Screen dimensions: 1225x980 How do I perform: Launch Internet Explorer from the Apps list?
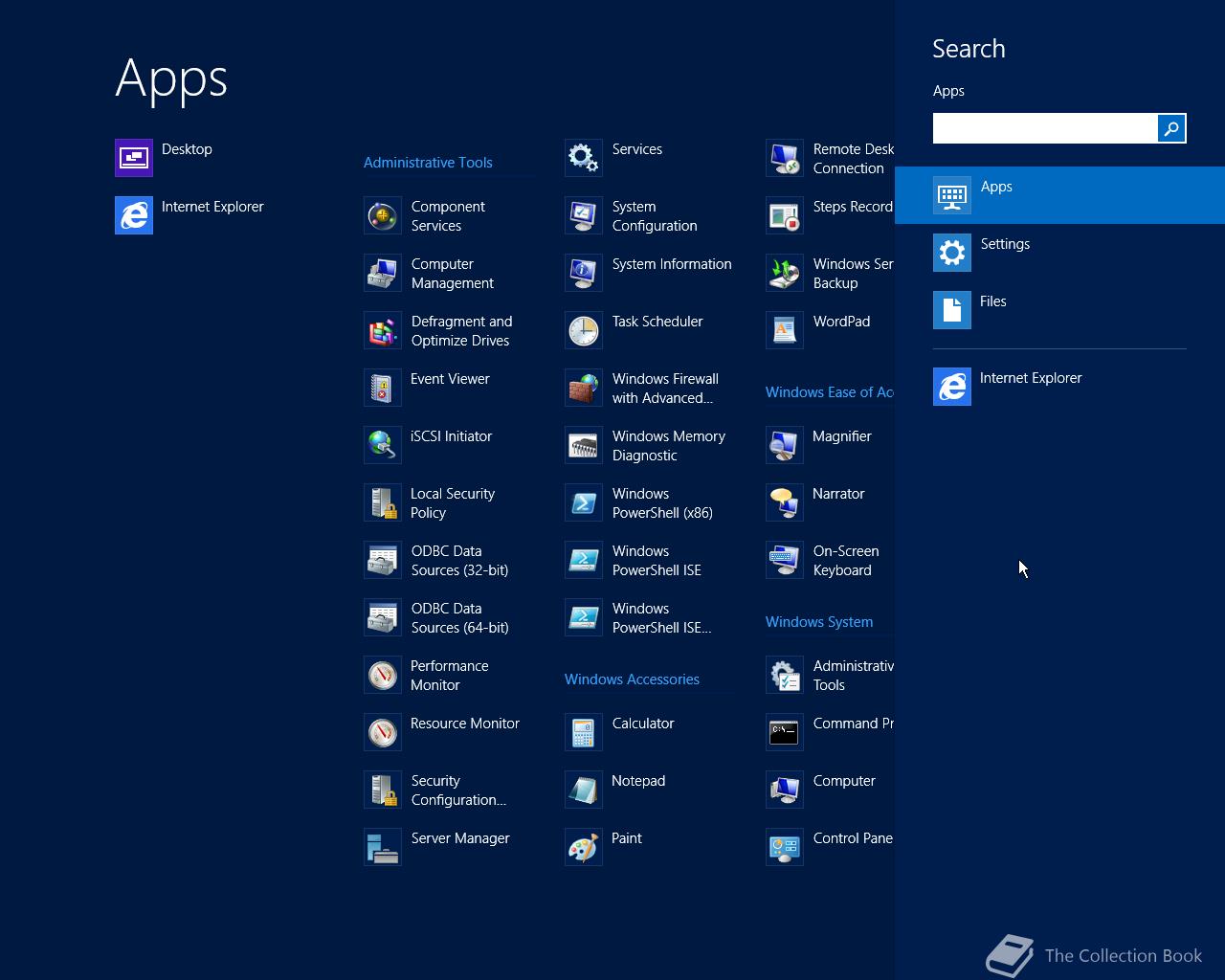[x=134, y=215]
